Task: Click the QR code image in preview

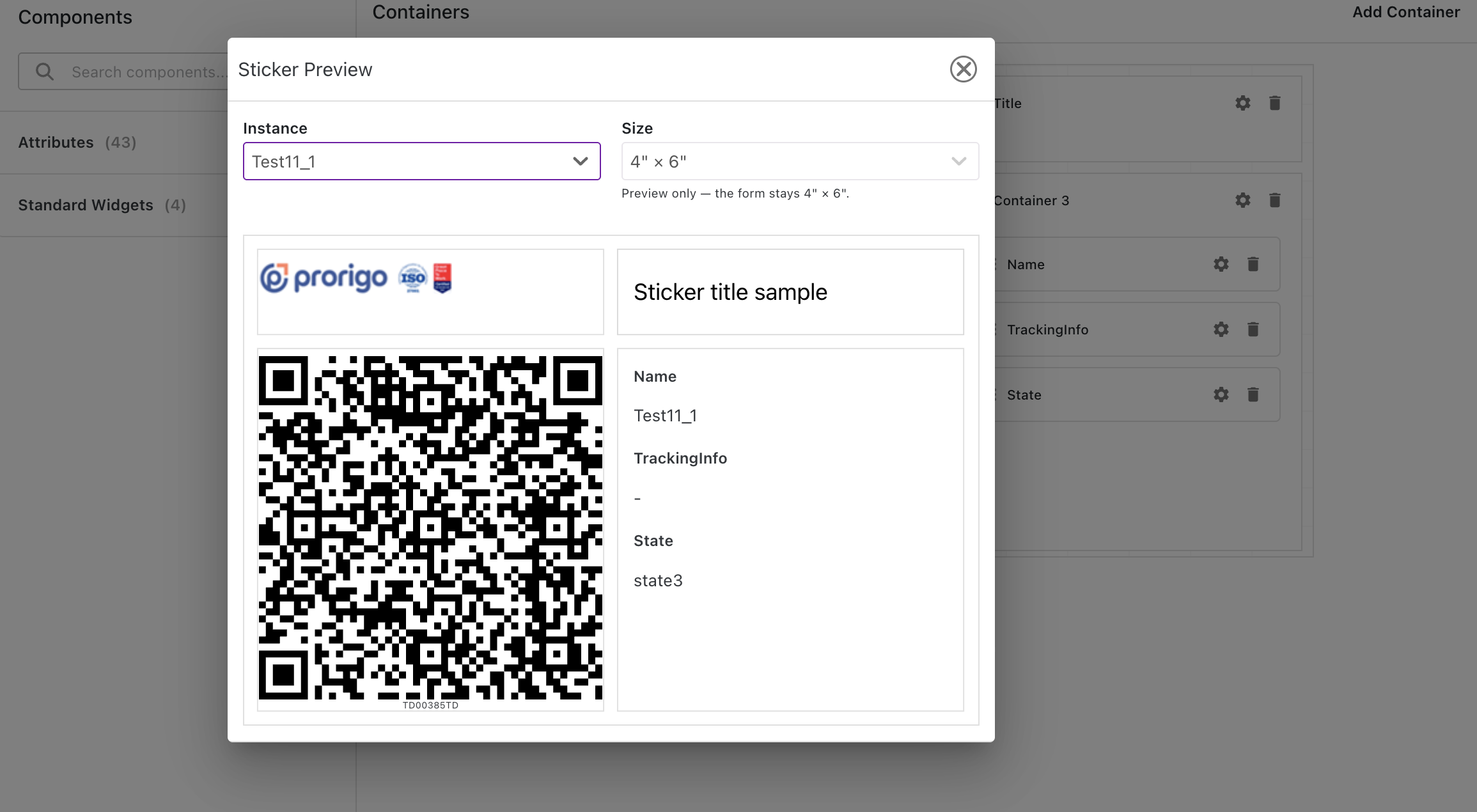Action: (430, 527)
